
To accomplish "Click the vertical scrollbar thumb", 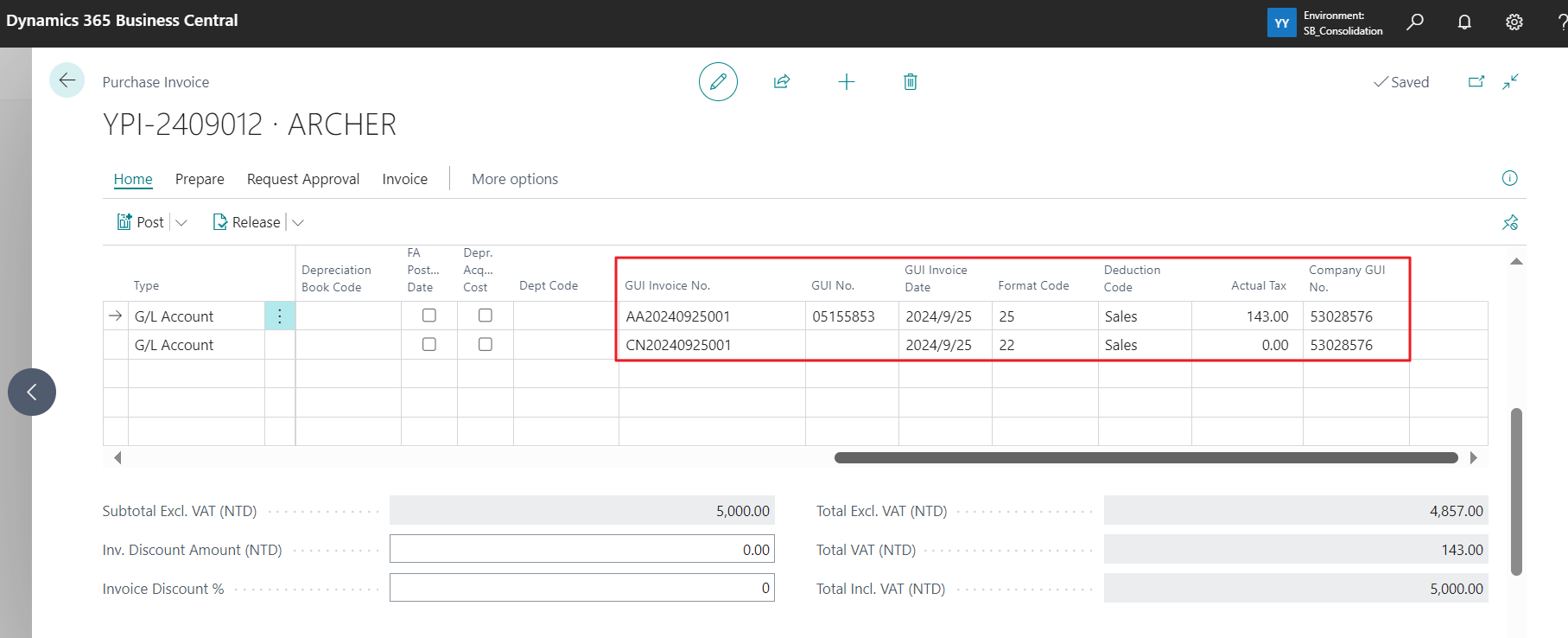I will click(1516, 491).
